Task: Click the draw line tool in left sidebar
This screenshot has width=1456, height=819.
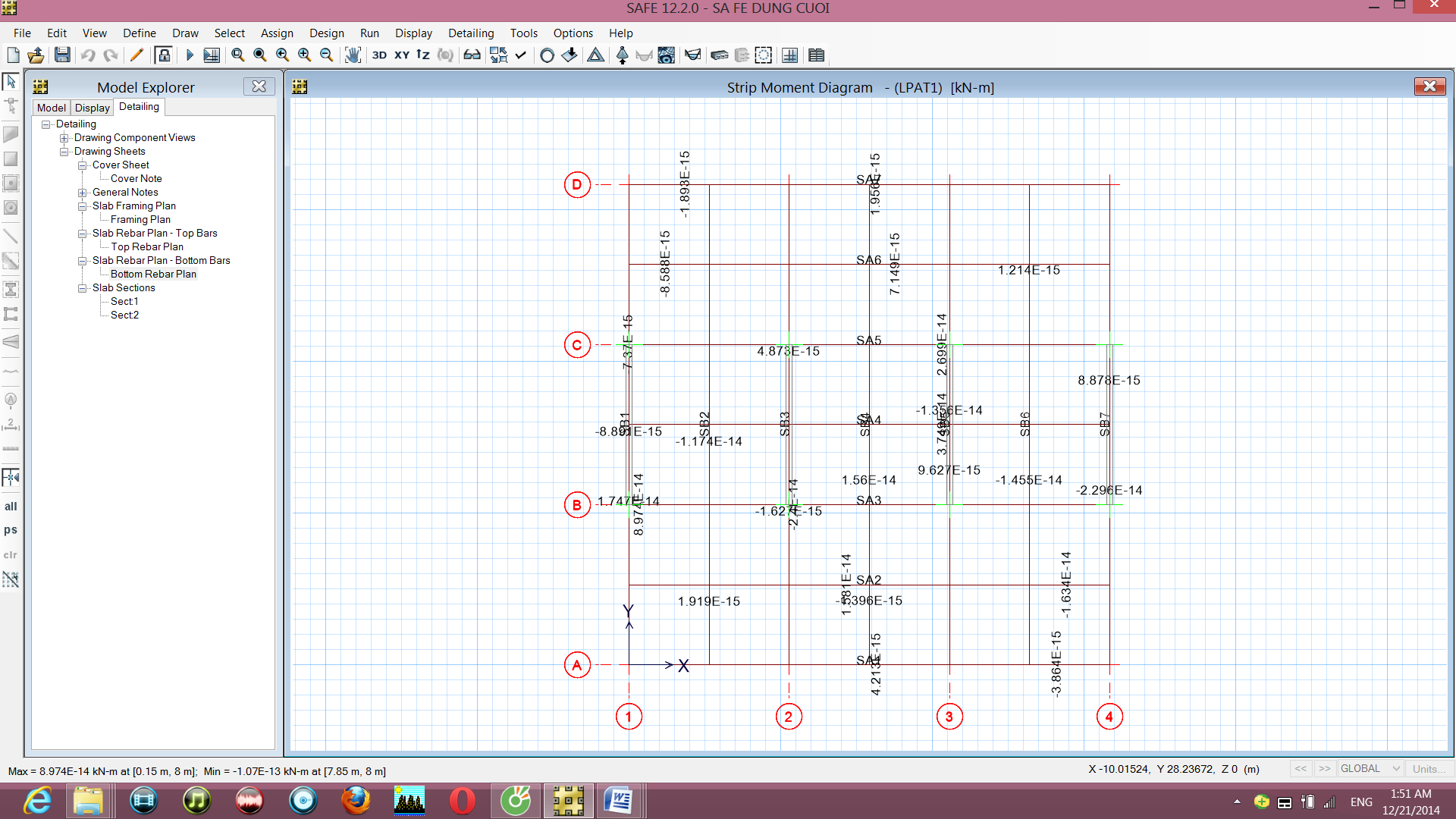Action: pyautogui.click(x=11, y=236)
